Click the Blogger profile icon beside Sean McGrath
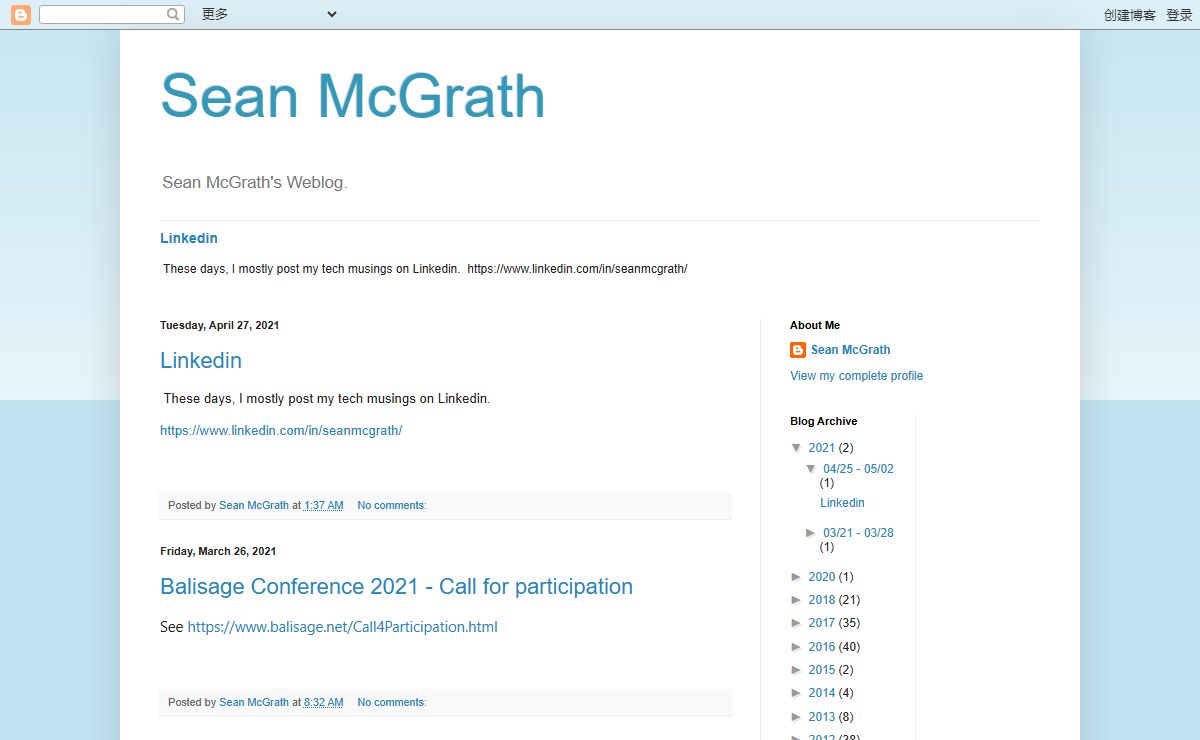 pyautogui.click(x=798, y=350)
